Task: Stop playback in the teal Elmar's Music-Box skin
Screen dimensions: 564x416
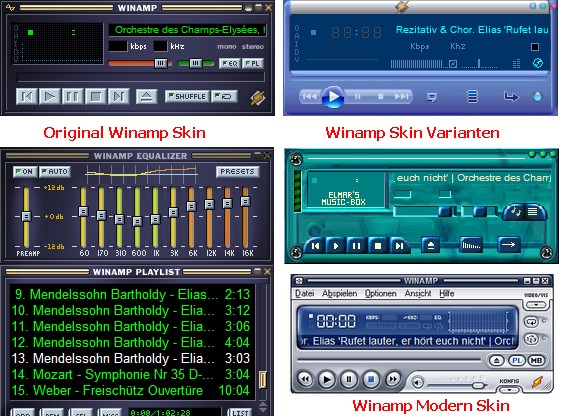Action: coord(378,246)
